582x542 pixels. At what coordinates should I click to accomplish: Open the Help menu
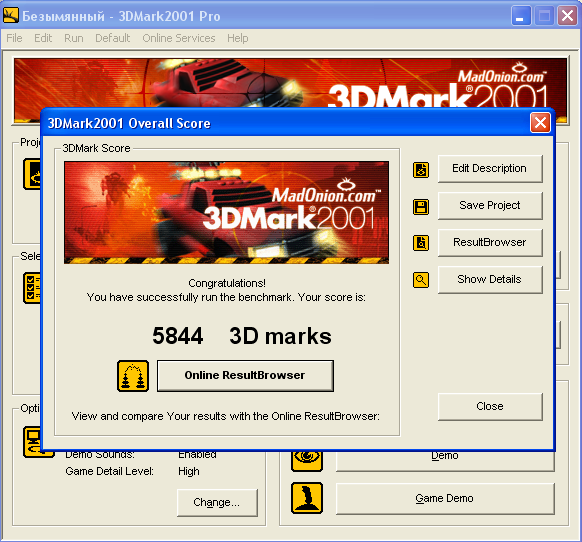point(238,38)
